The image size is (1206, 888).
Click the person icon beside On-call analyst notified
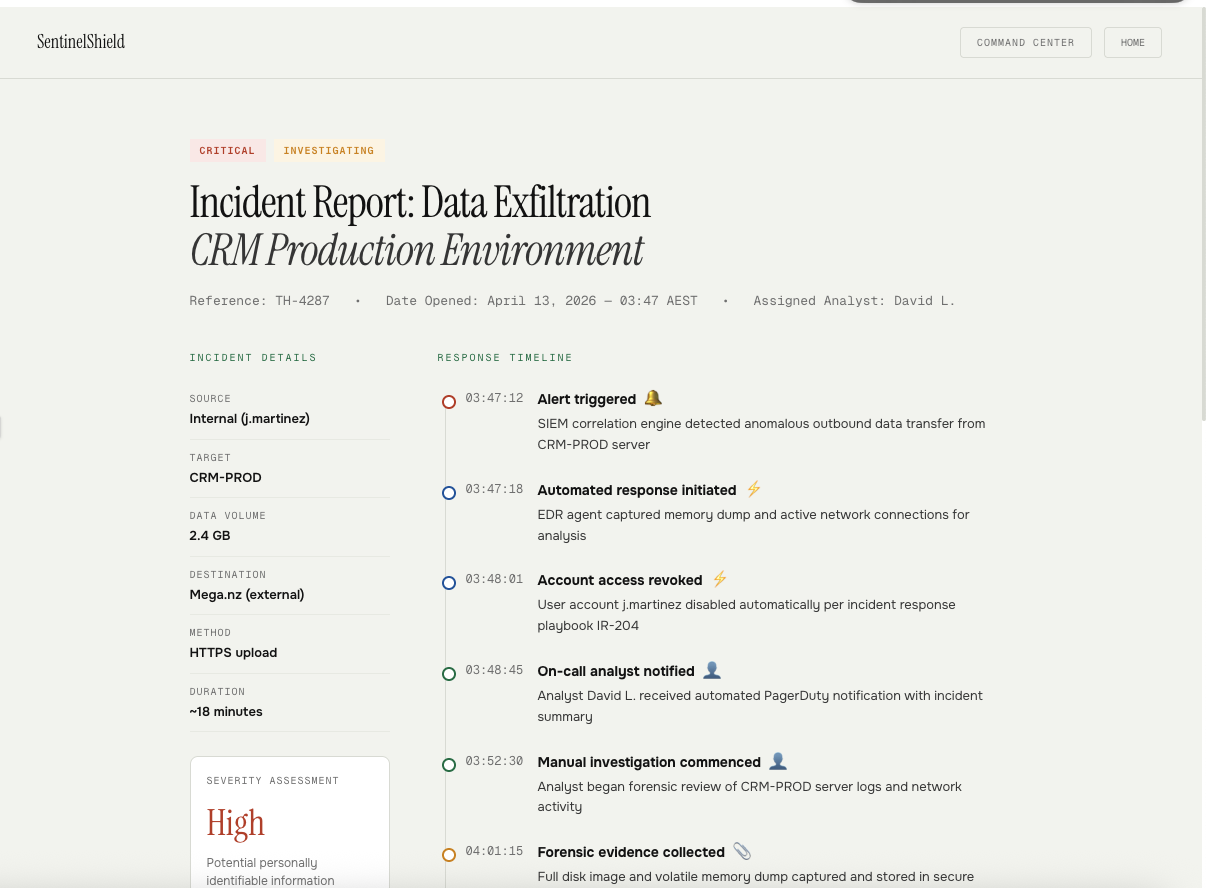pyautogui.click(x=712, y=670)
